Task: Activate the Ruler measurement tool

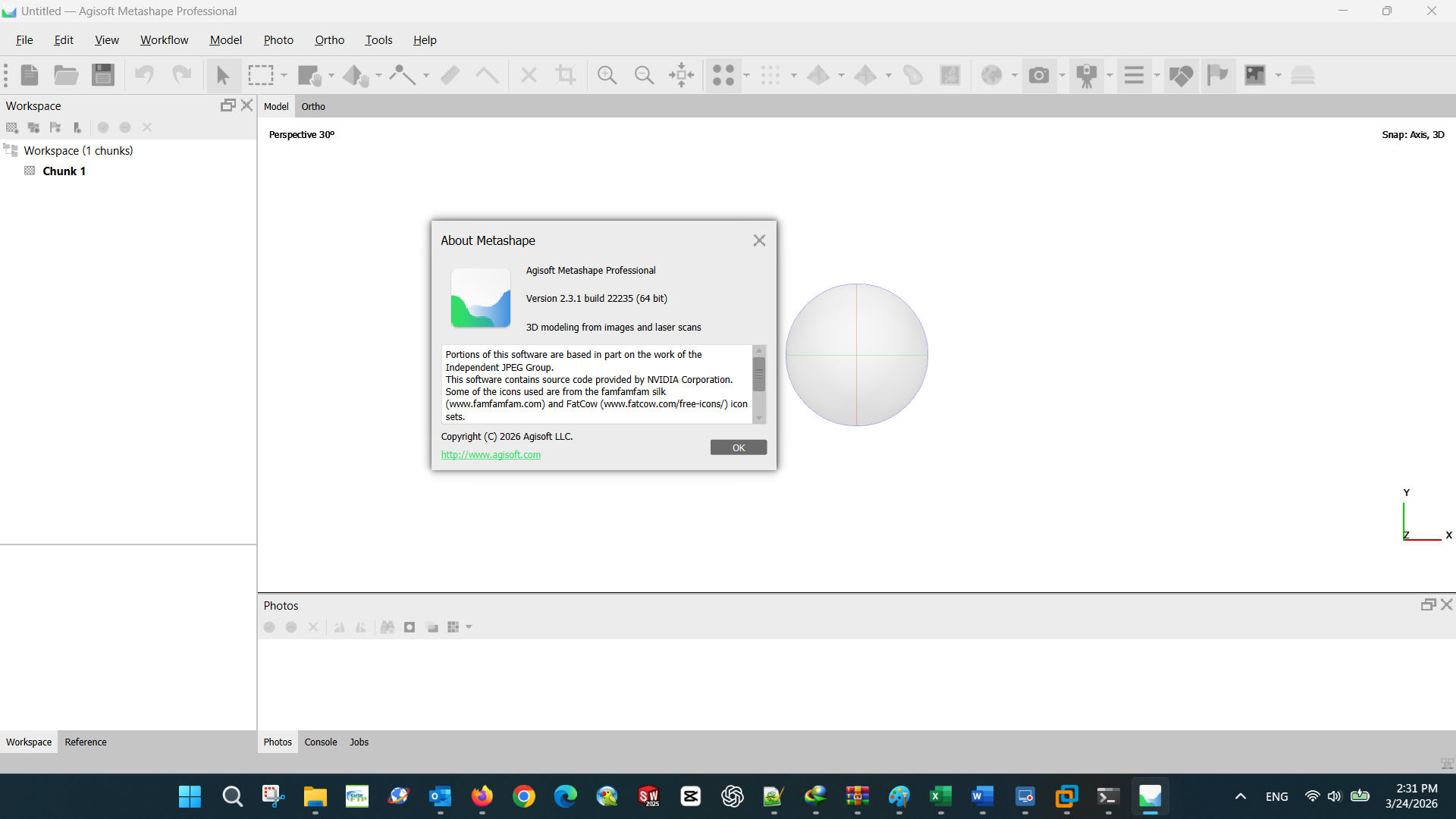Action: pyautogui.click(x=450, y=75)
